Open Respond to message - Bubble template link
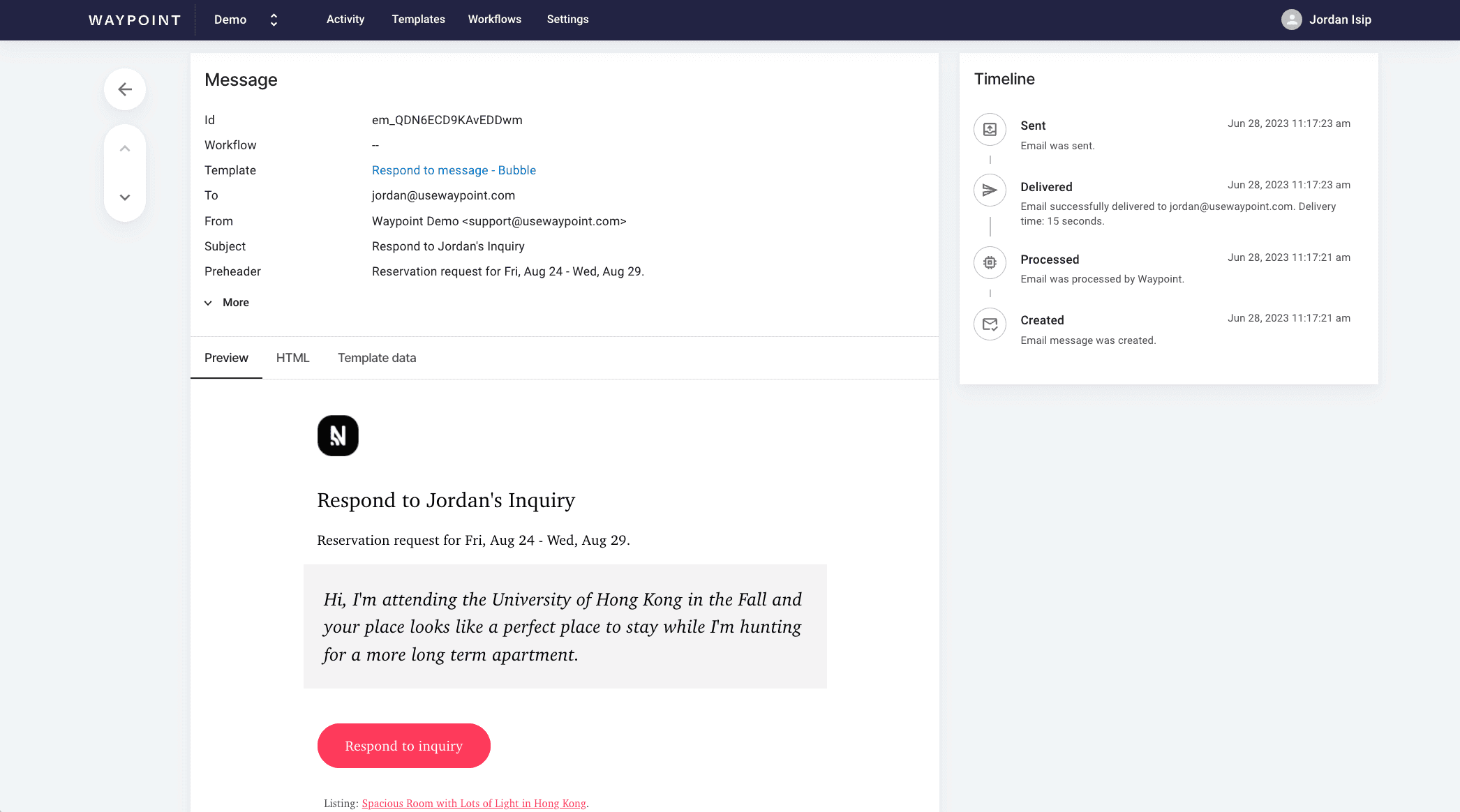1460x812 pixels. pyautogui.click(x=454, y=170)
